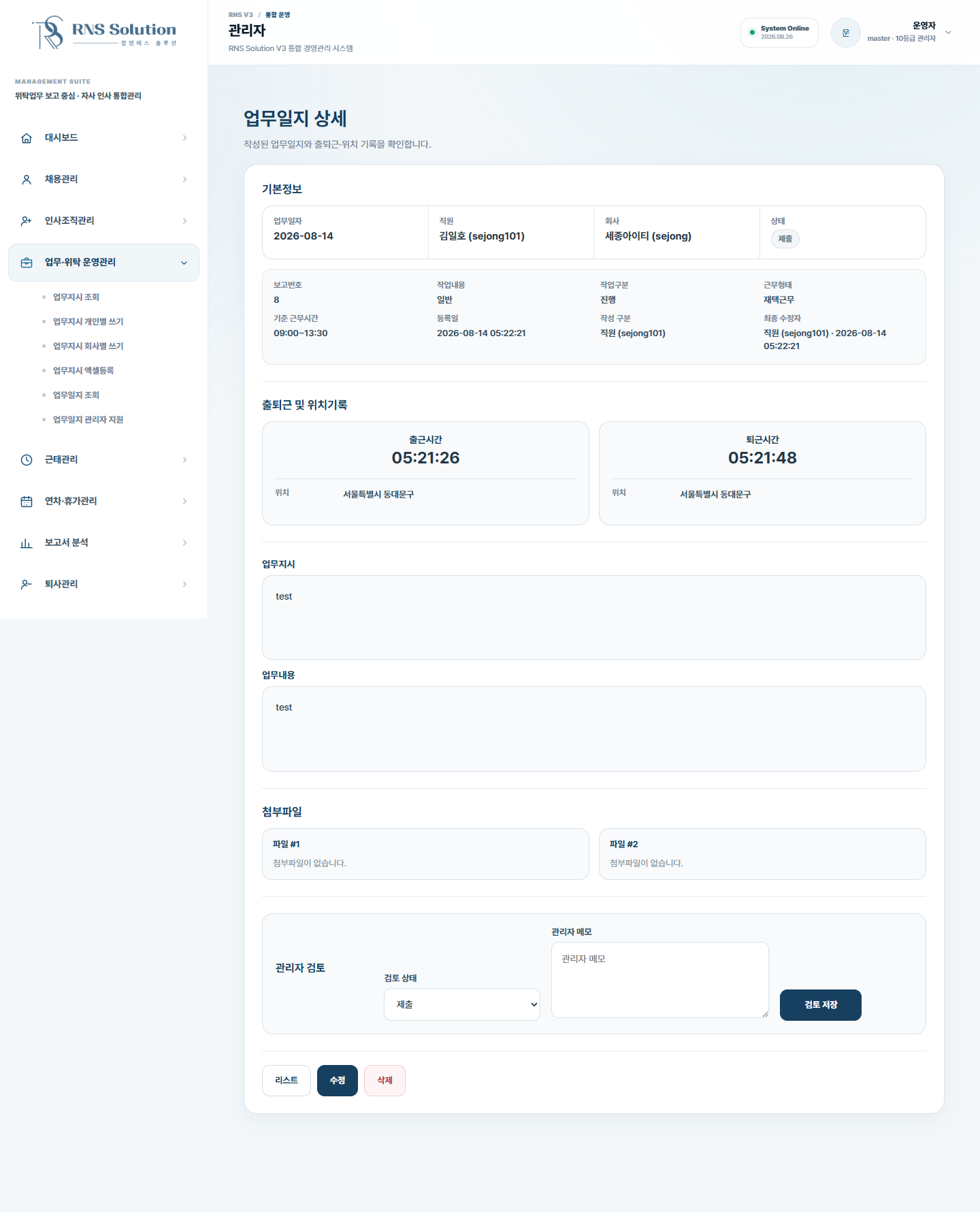Select 업무일지 조회 in sidebar

[76, 395]
